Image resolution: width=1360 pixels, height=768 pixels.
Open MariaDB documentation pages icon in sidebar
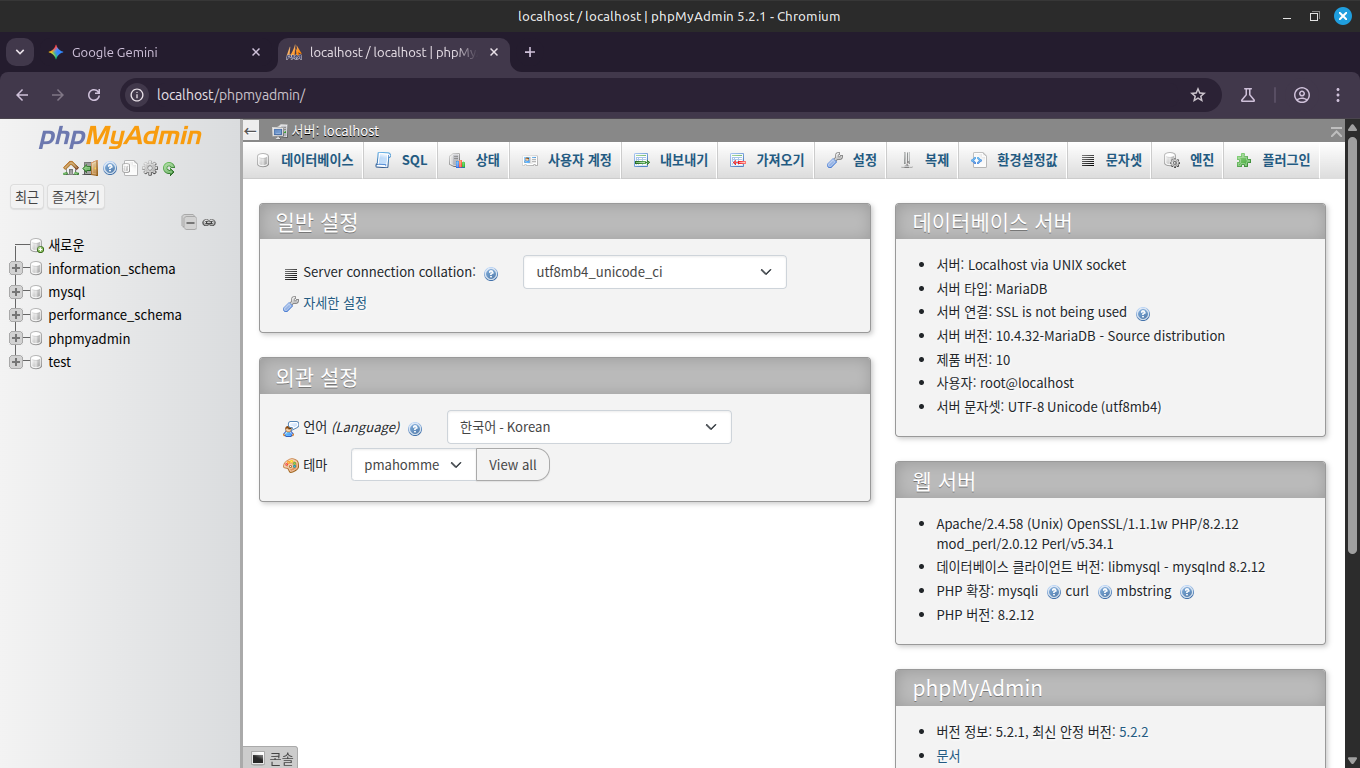point(129,168)
